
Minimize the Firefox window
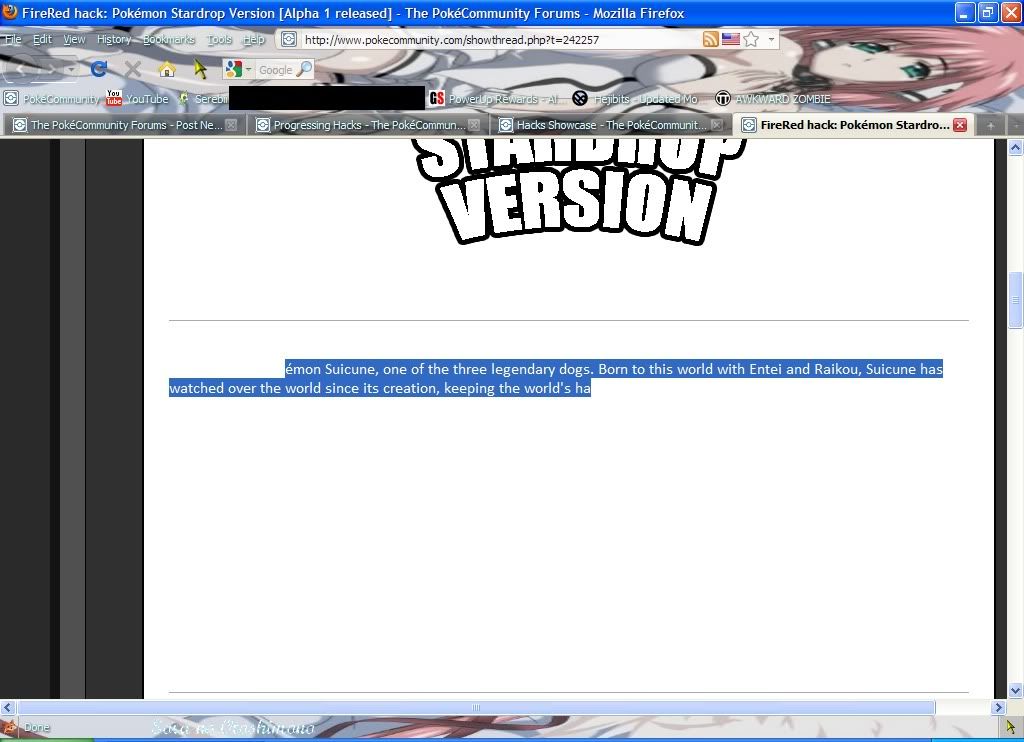(965, 12)
